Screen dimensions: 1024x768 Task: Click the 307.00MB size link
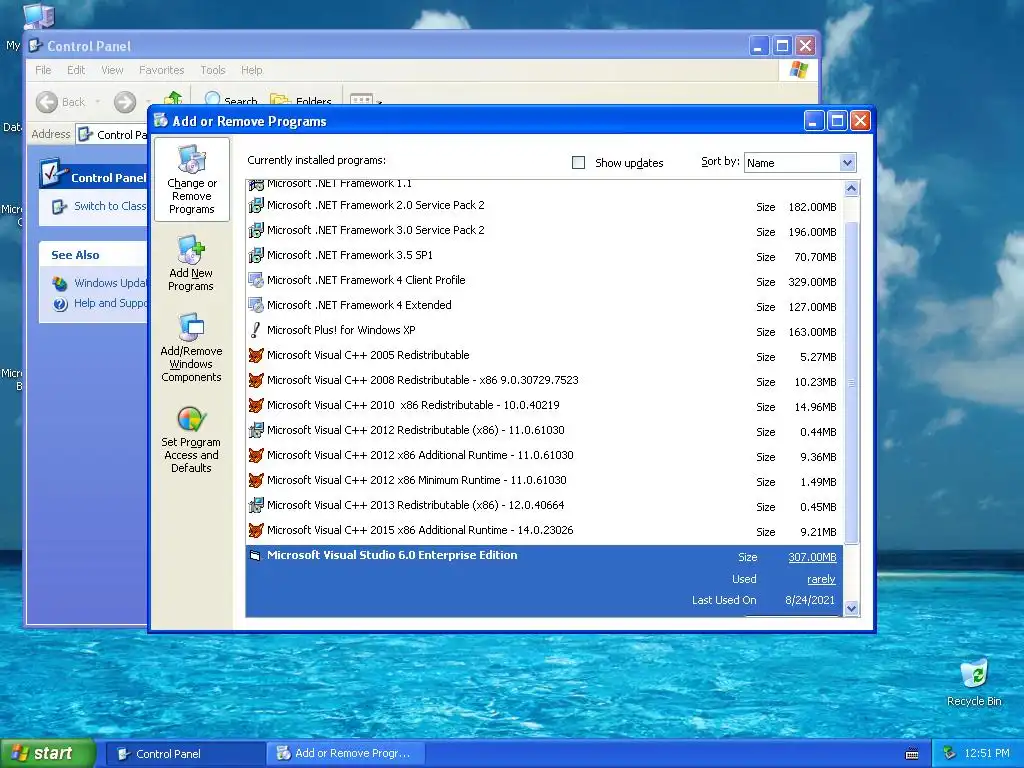[812, 557]
